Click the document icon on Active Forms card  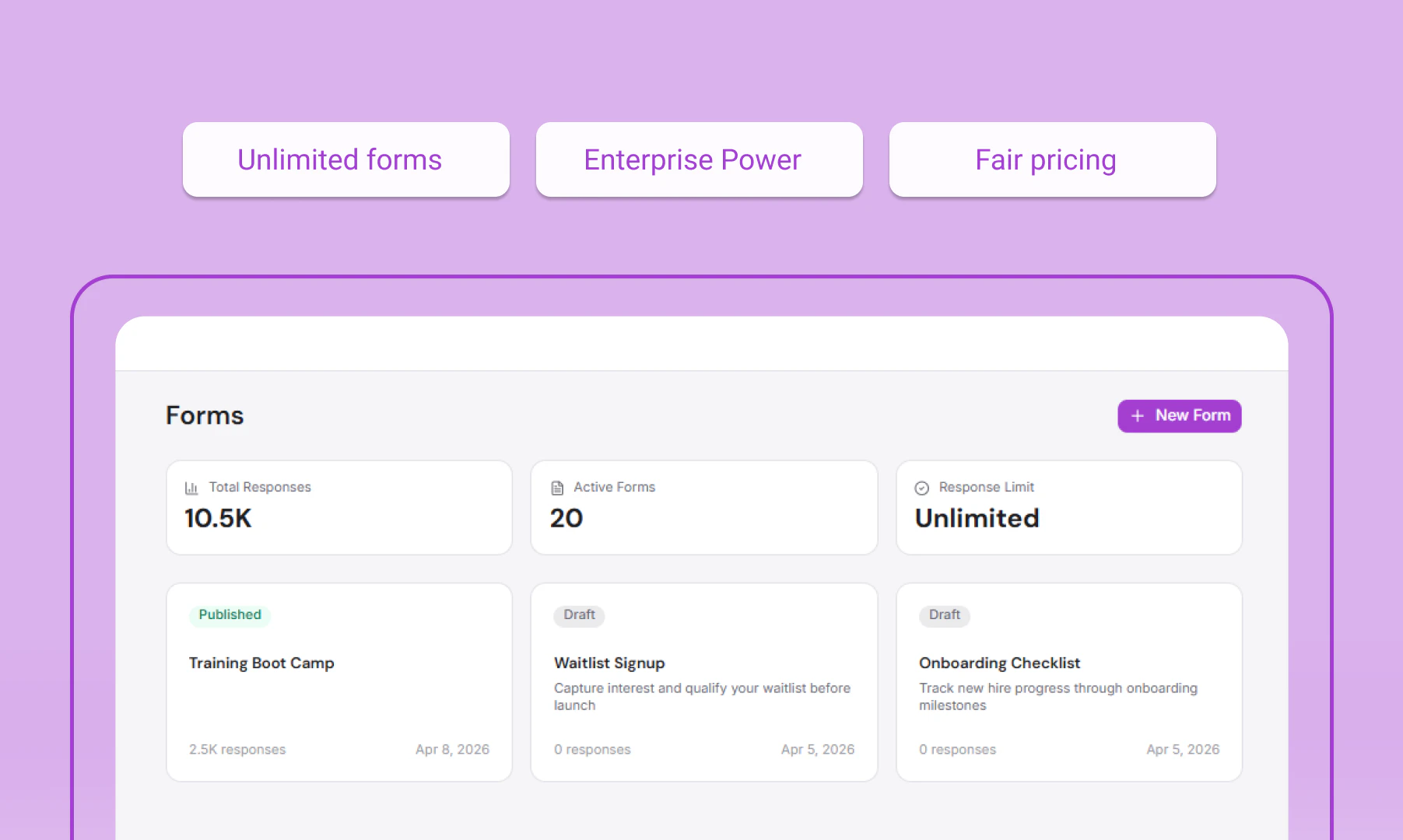[x=556, y=488]
